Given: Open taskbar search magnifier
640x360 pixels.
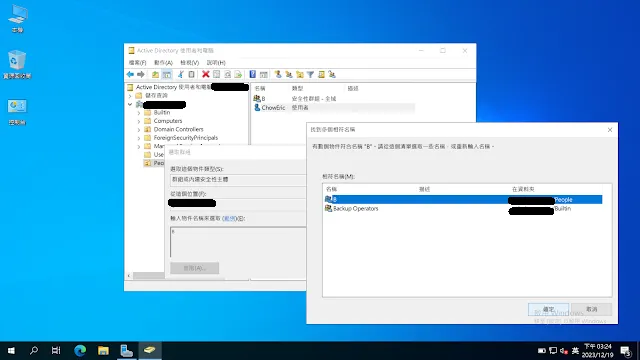Looking at the screenshot, I should pos(34,351).
